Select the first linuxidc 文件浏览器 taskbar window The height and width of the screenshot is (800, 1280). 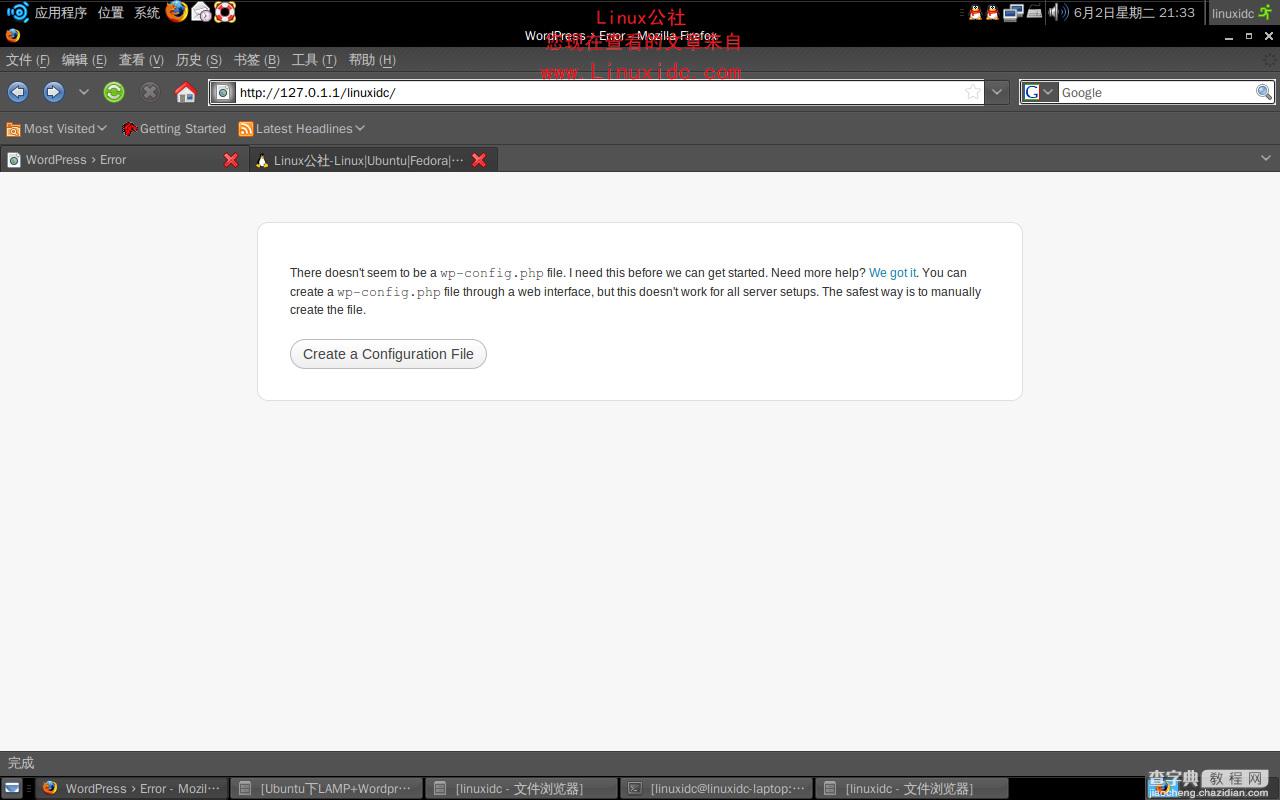[521, 788]
